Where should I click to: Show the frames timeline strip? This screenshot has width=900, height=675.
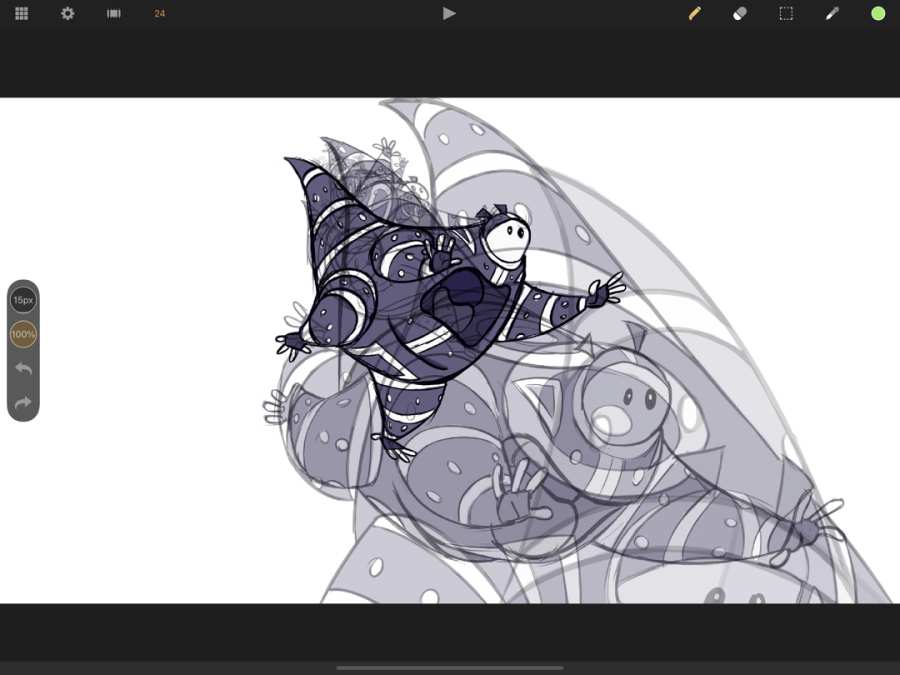[x=114, y=14]
